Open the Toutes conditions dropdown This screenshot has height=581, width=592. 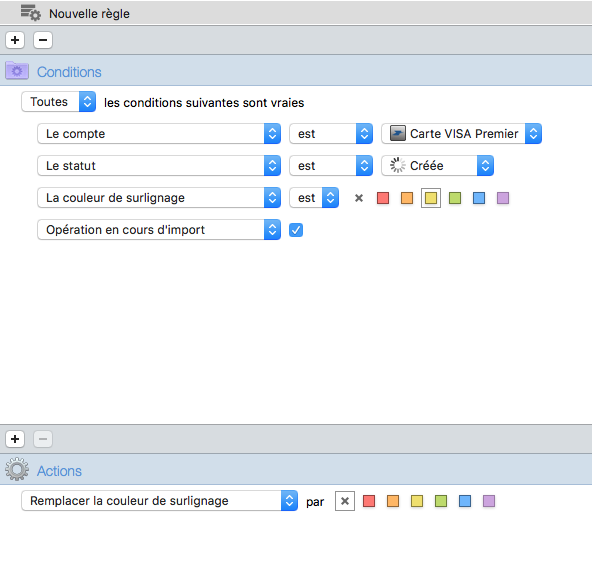click(x=59, y=102)
